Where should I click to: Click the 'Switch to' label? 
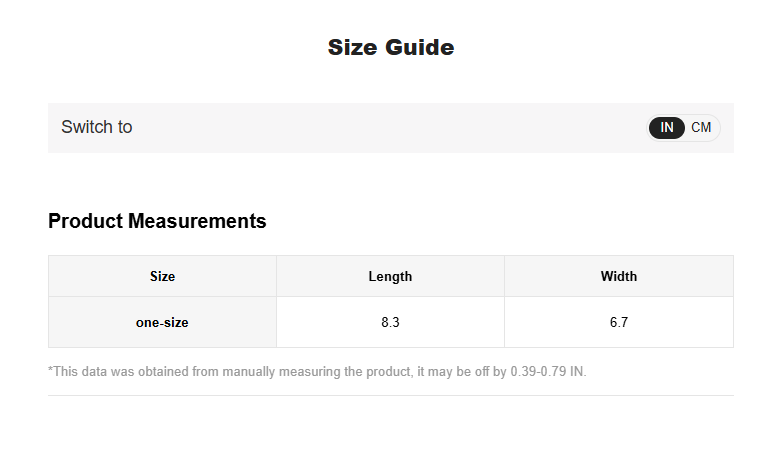point(96,128)
